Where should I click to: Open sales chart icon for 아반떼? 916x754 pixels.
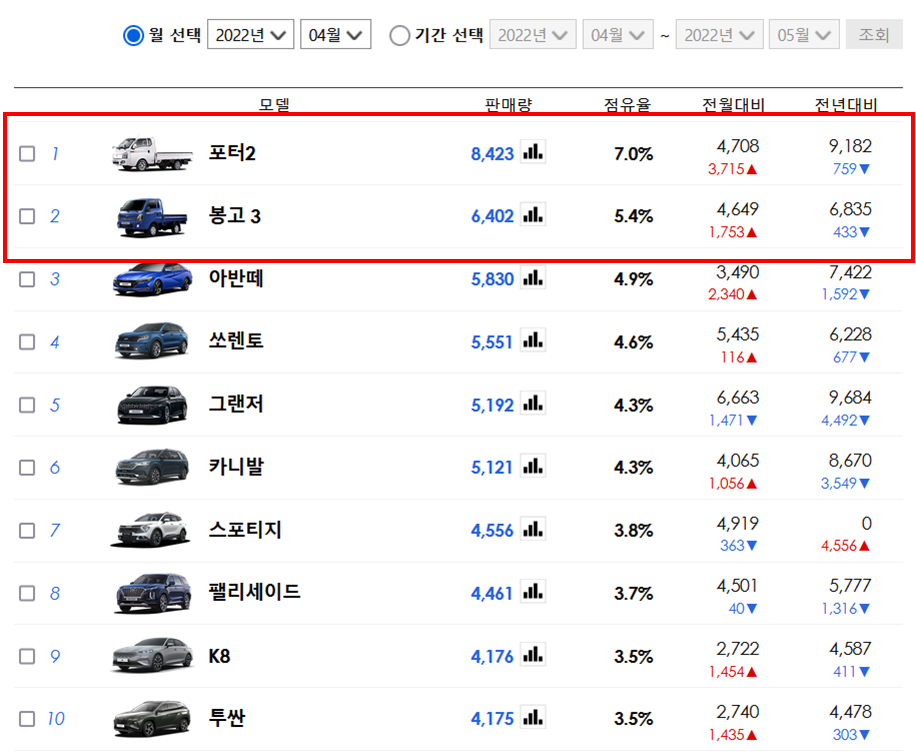pyautogui.click(x=533, y=278)
